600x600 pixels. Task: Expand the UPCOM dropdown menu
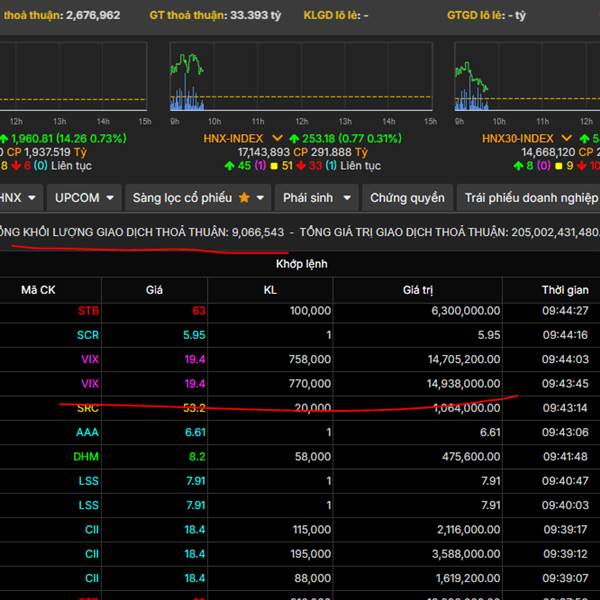pyautogui.click(x=84, y=198)
